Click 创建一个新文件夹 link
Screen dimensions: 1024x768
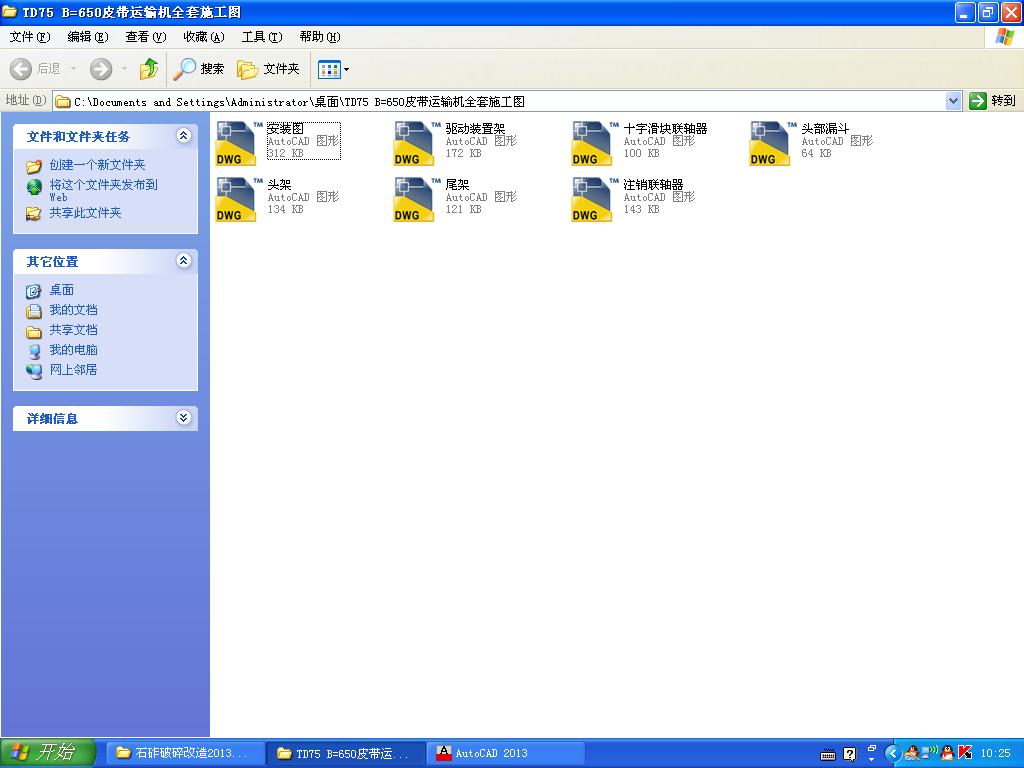point(97,165)
